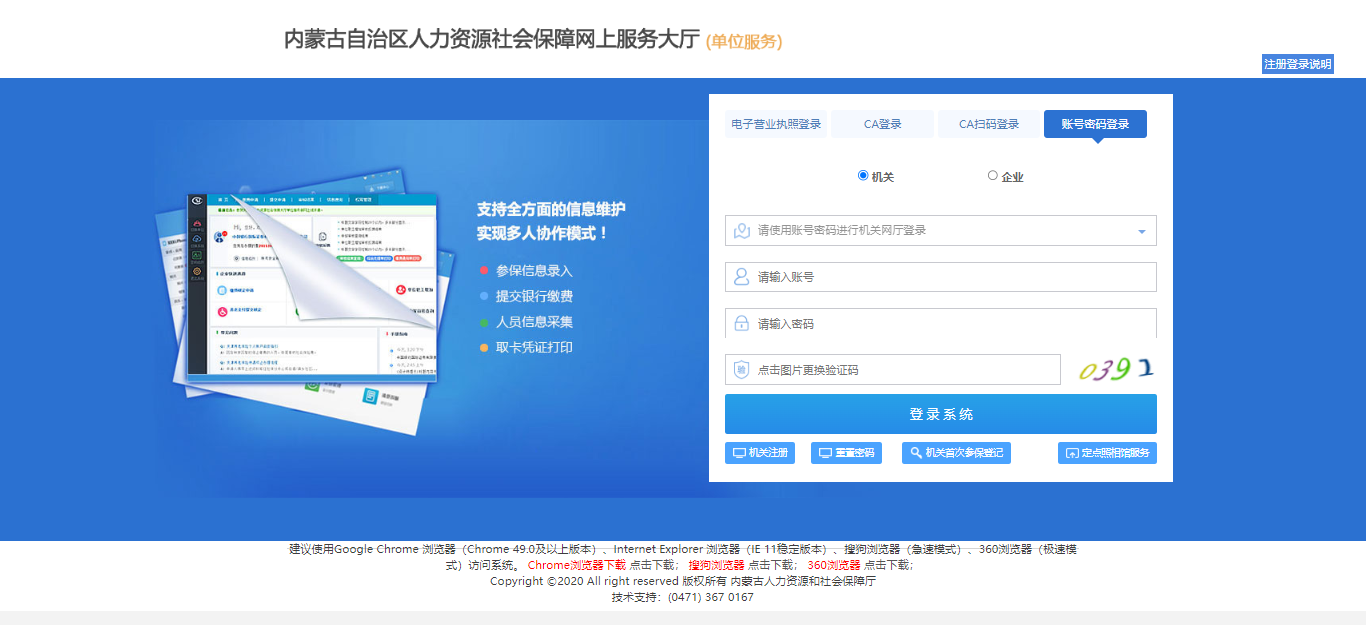1366x625 pixels.
Task: Open the CA扫码登录 tab
Action: click(989, 124)
